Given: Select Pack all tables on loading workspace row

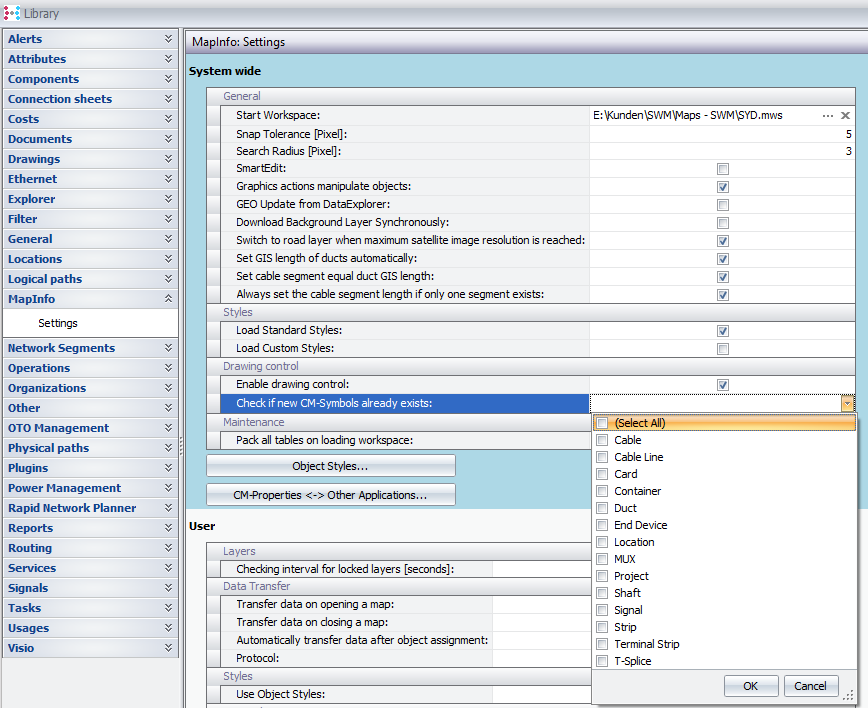Looking at the screenshot, I should tap(404, 440).
